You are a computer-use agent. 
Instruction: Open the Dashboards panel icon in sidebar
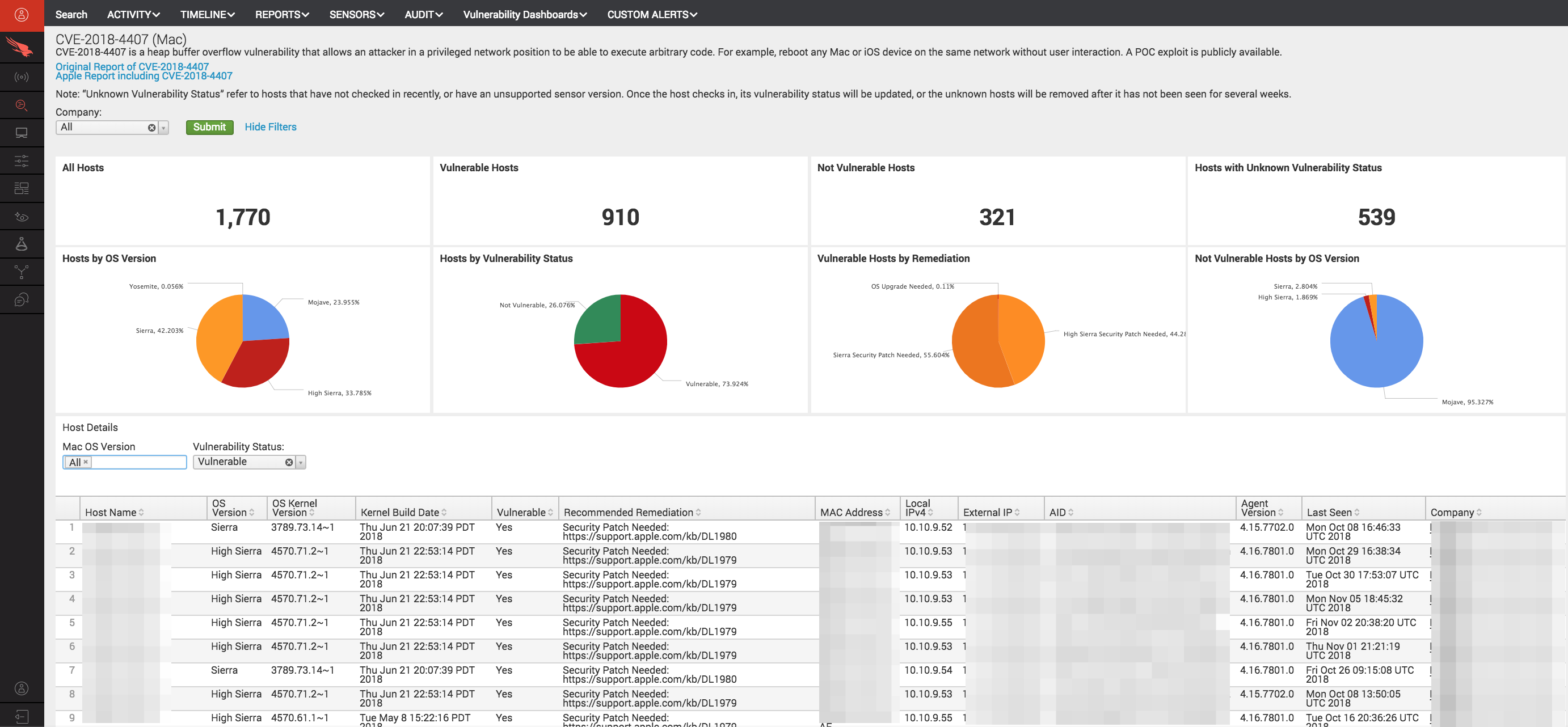[22, 188]
